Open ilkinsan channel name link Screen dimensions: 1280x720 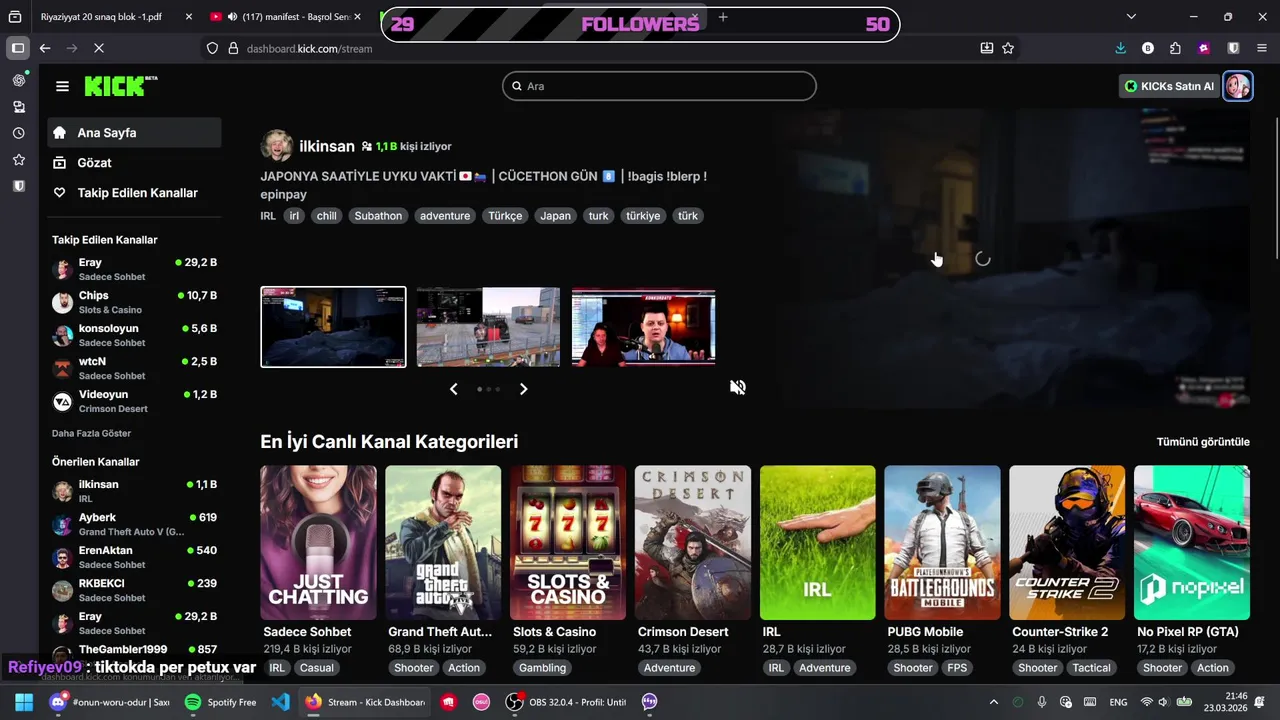point(327,146)
